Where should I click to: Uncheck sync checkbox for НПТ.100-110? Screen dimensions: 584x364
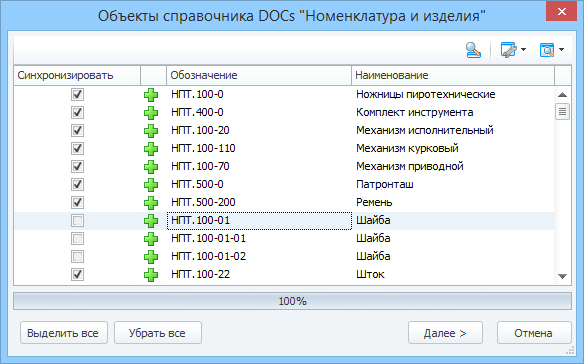[77, 148]
